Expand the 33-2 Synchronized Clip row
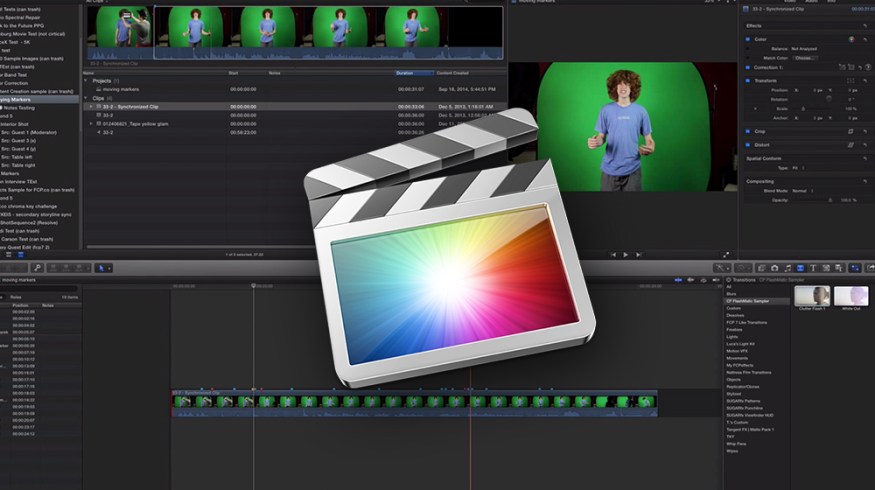The height and width of the screenshot is (490, 875). tap(92, 106)
